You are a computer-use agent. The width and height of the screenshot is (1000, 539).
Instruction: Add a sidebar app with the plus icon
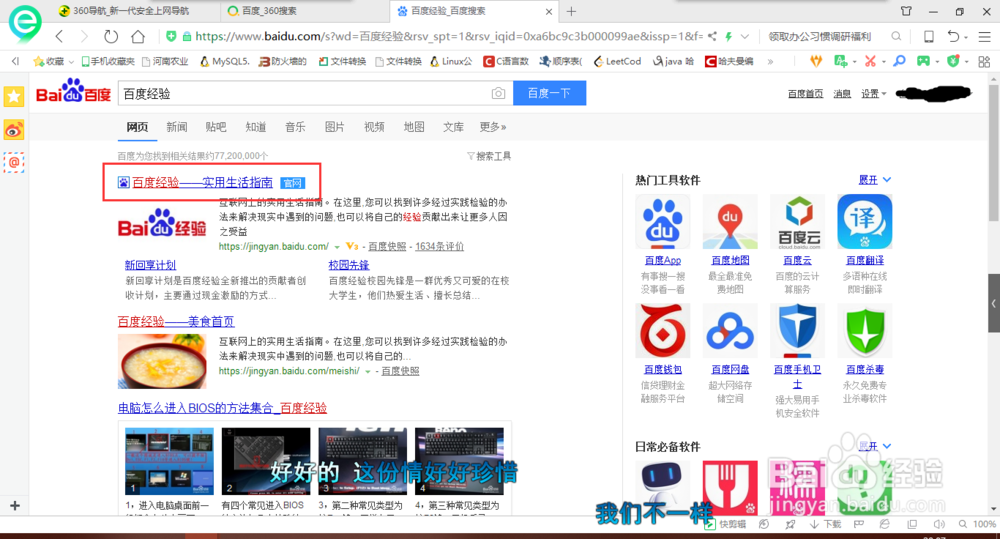pos(15,505)
